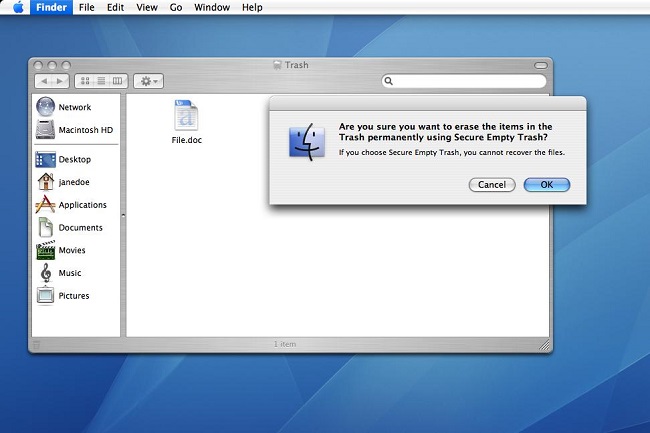This screenshot has height=433, width=650.
Task: Open the Action gear dropdown menu
Action: (x=148, y=81)
